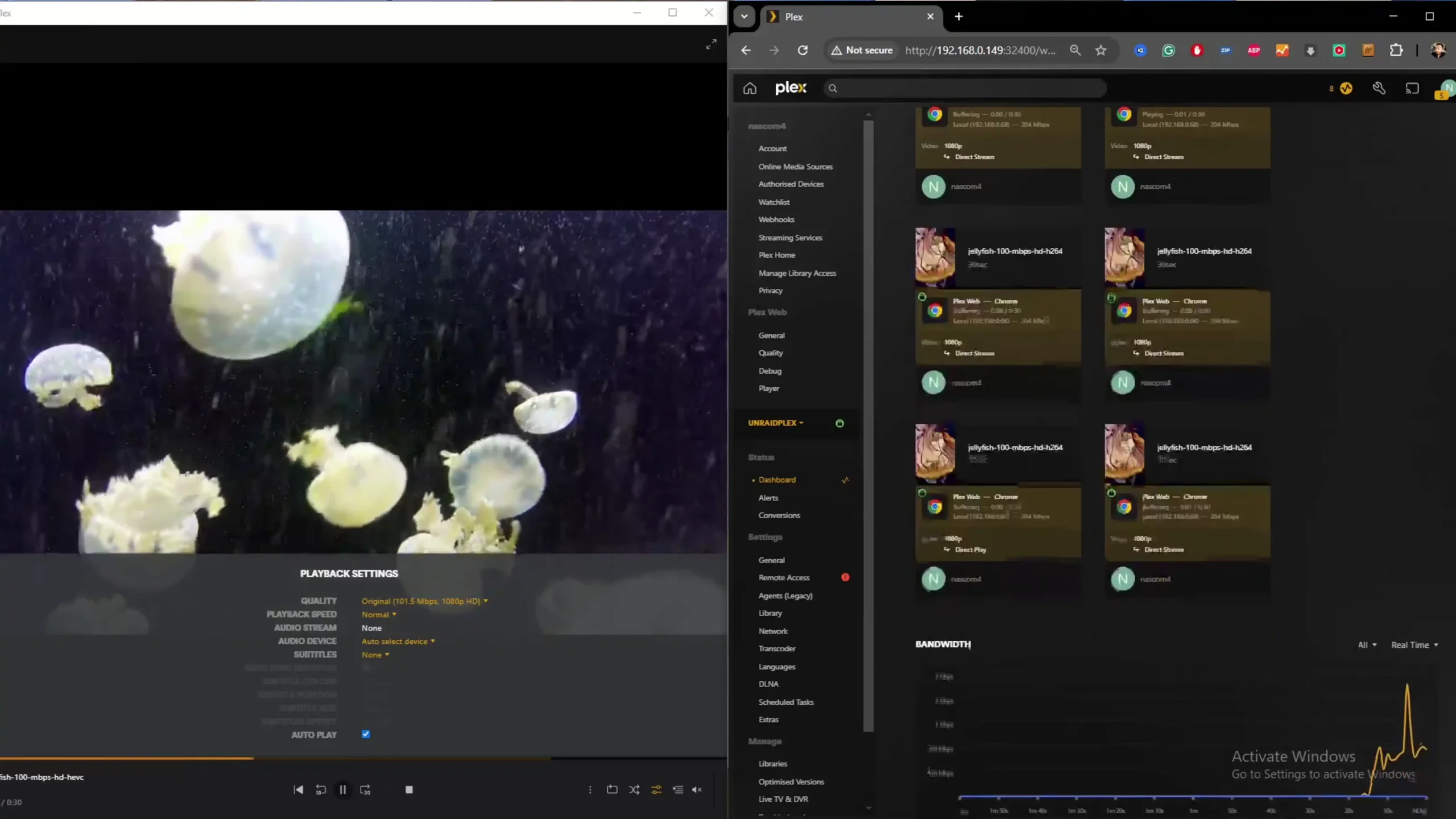Open the Chrome tab search dropdown arrow

(x=744, y=16)
